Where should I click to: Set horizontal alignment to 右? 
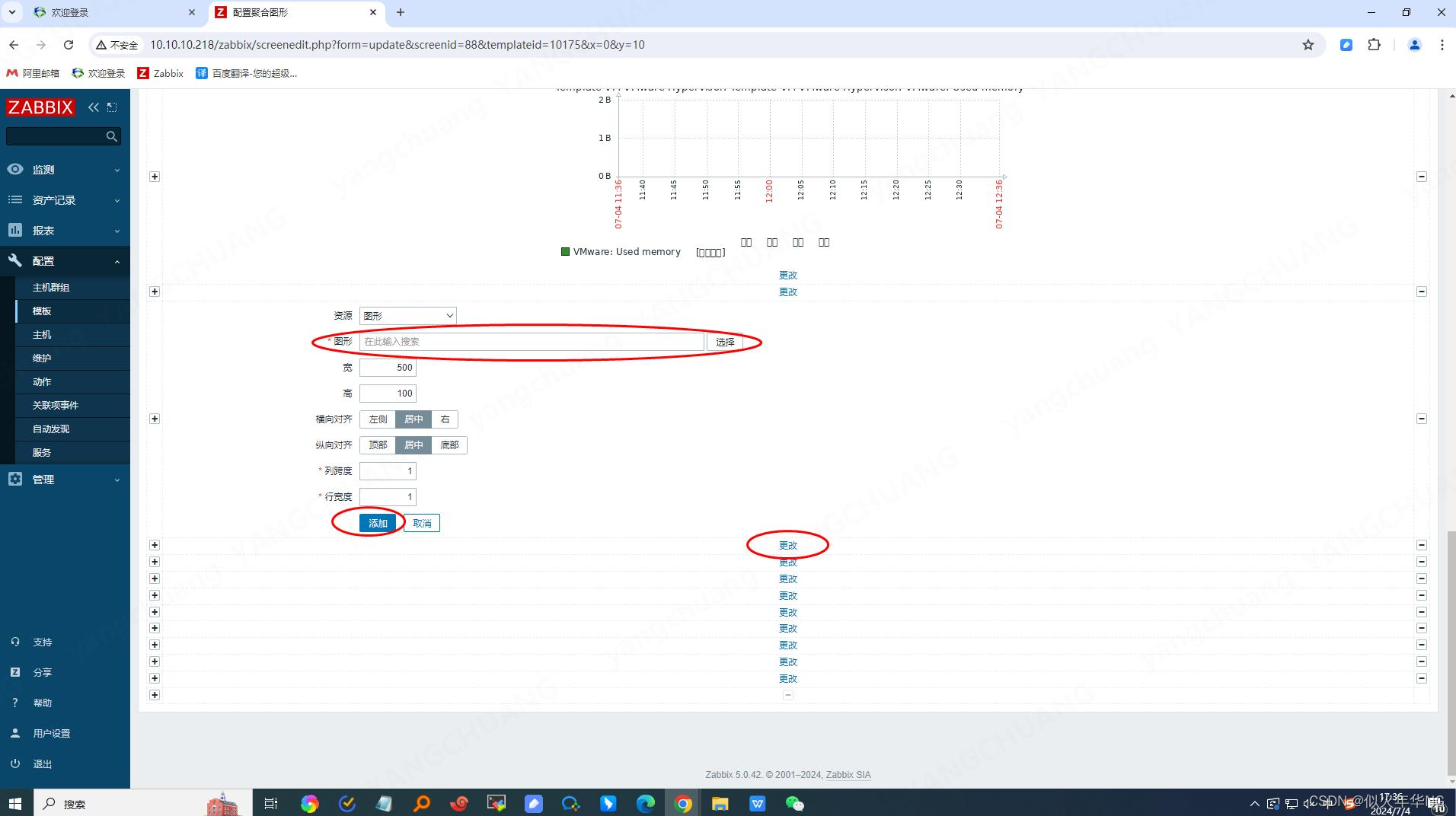pyautogui.click(x=445, y=419)
